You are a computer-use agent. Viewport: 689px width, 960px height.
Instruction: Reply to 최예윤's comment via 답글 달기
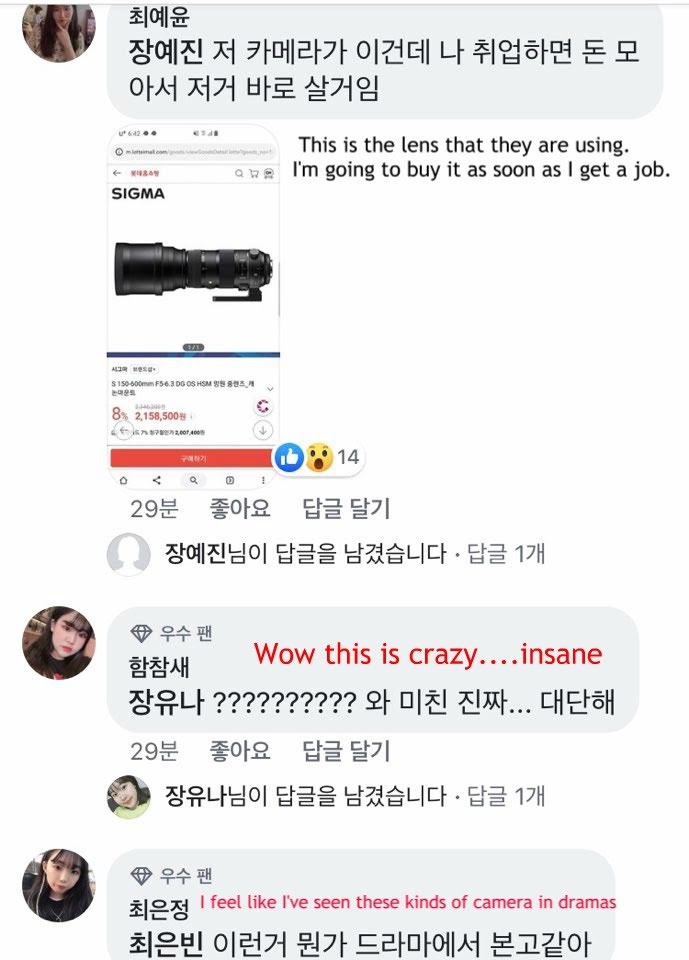346,508
